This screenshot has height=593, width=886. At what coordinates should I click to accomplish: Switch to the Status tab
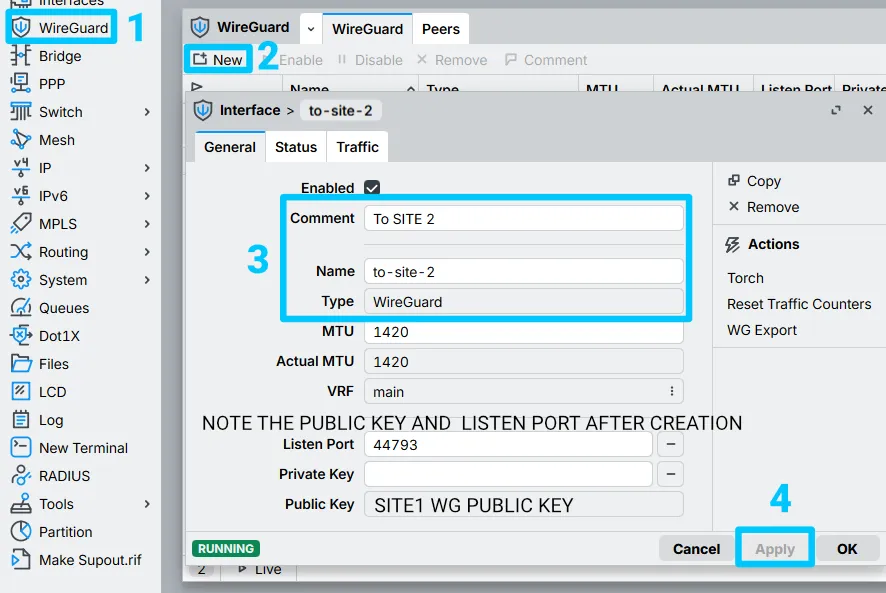pyautogui.click(x=296, y=147)
